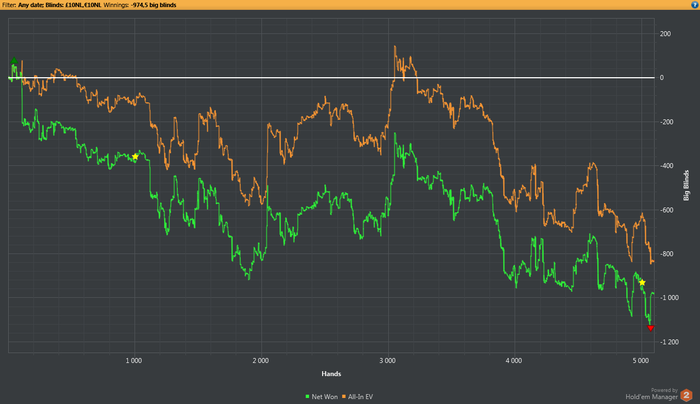Click the '-800' big blinds axis label
Image resolution: width=700 pixels, height=404 pixels.
[667, 254]
